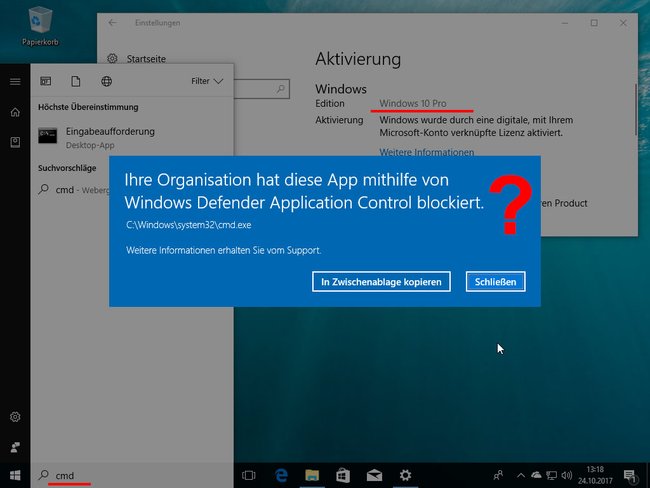Viewport: 650px width, 488px height.
Task: Click the Einstellungen window scrollbar
Action: pos(635,110)
